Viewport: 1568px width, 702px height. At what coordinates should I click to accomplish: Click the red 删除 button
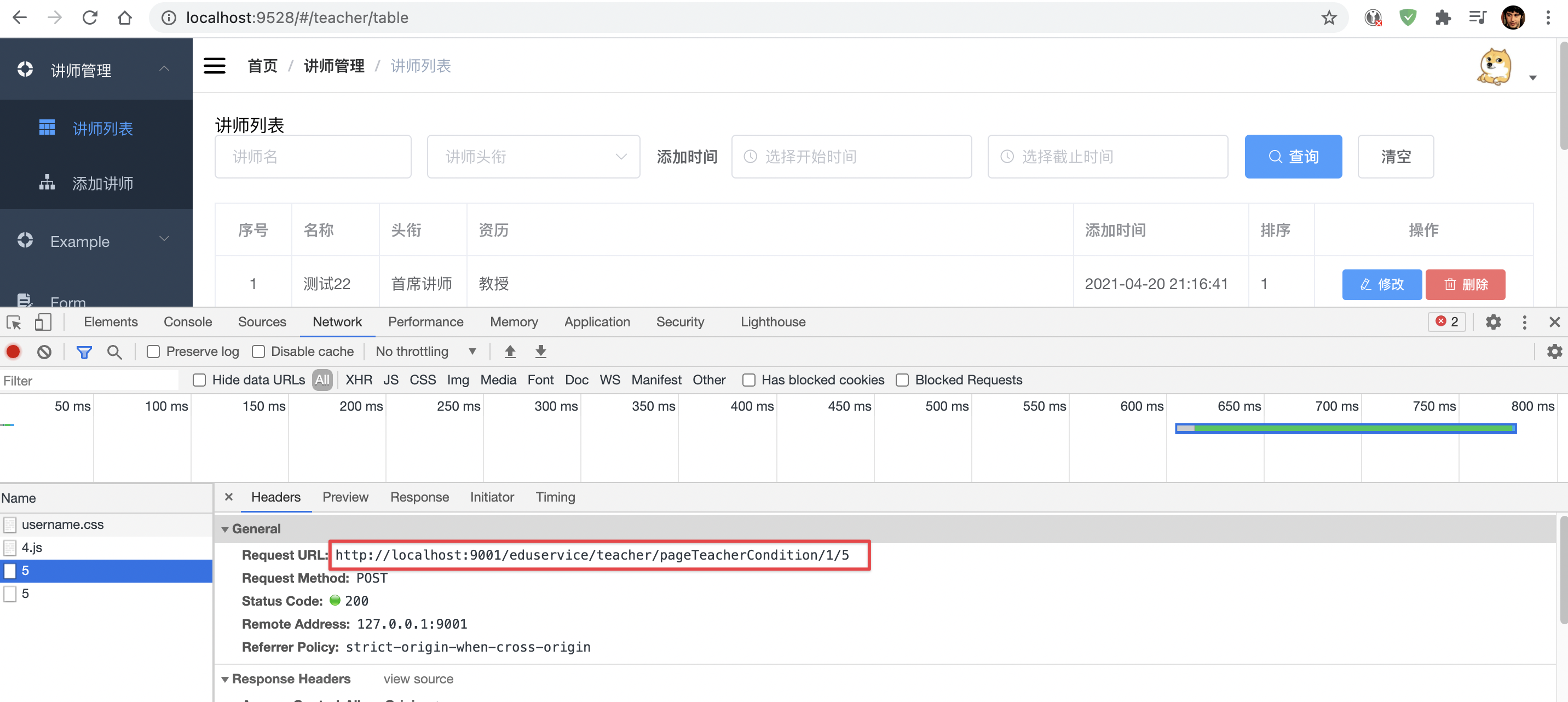[x=1465, y=284]
